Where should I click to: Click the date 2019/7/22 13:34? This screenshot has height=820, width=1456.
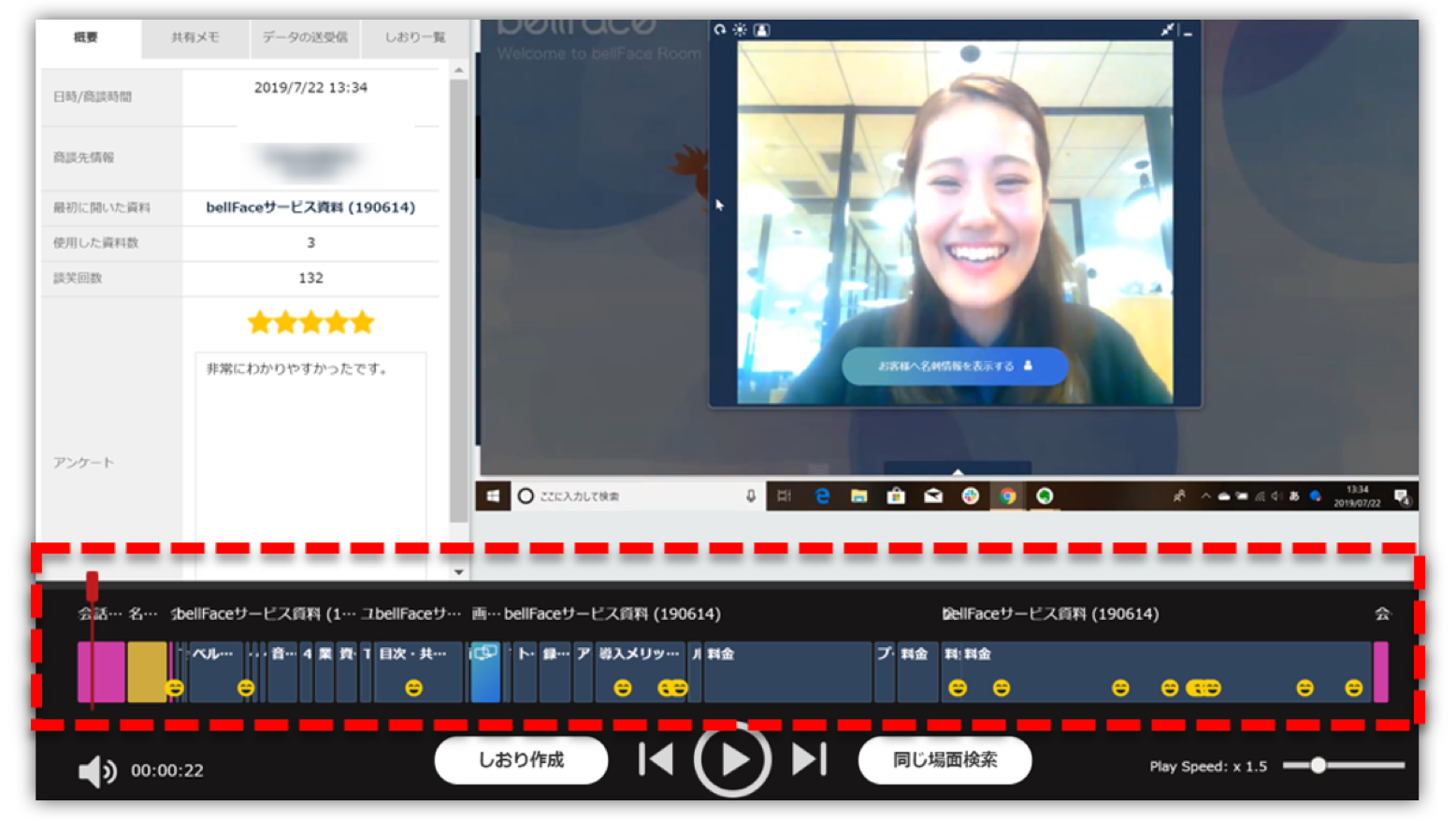tap(310, 88)
